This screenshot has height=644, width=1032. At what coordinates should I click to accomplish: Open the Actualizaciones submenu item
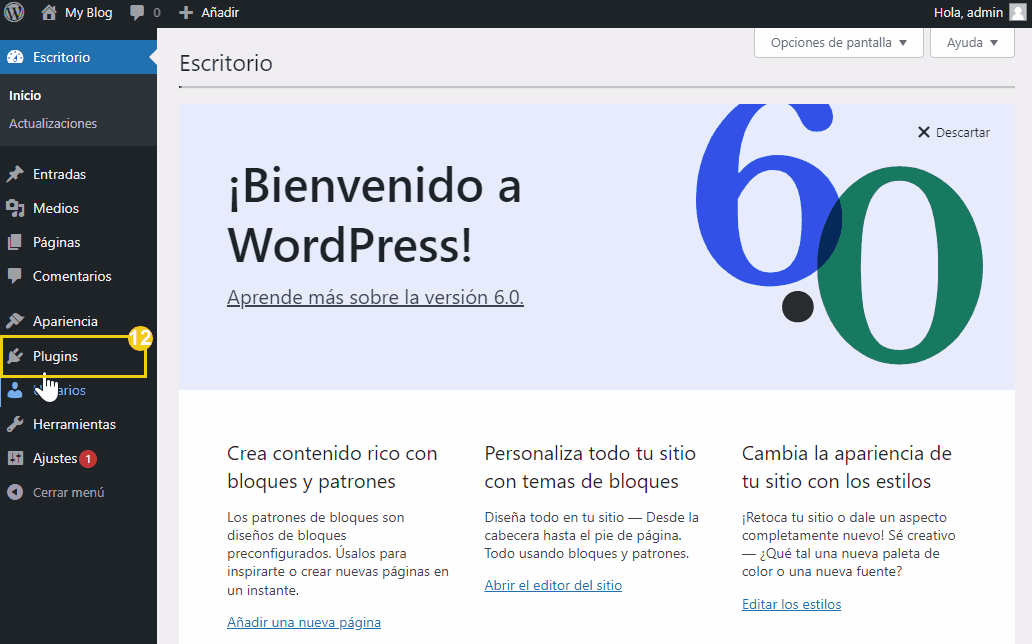click(x=53, y=123)
